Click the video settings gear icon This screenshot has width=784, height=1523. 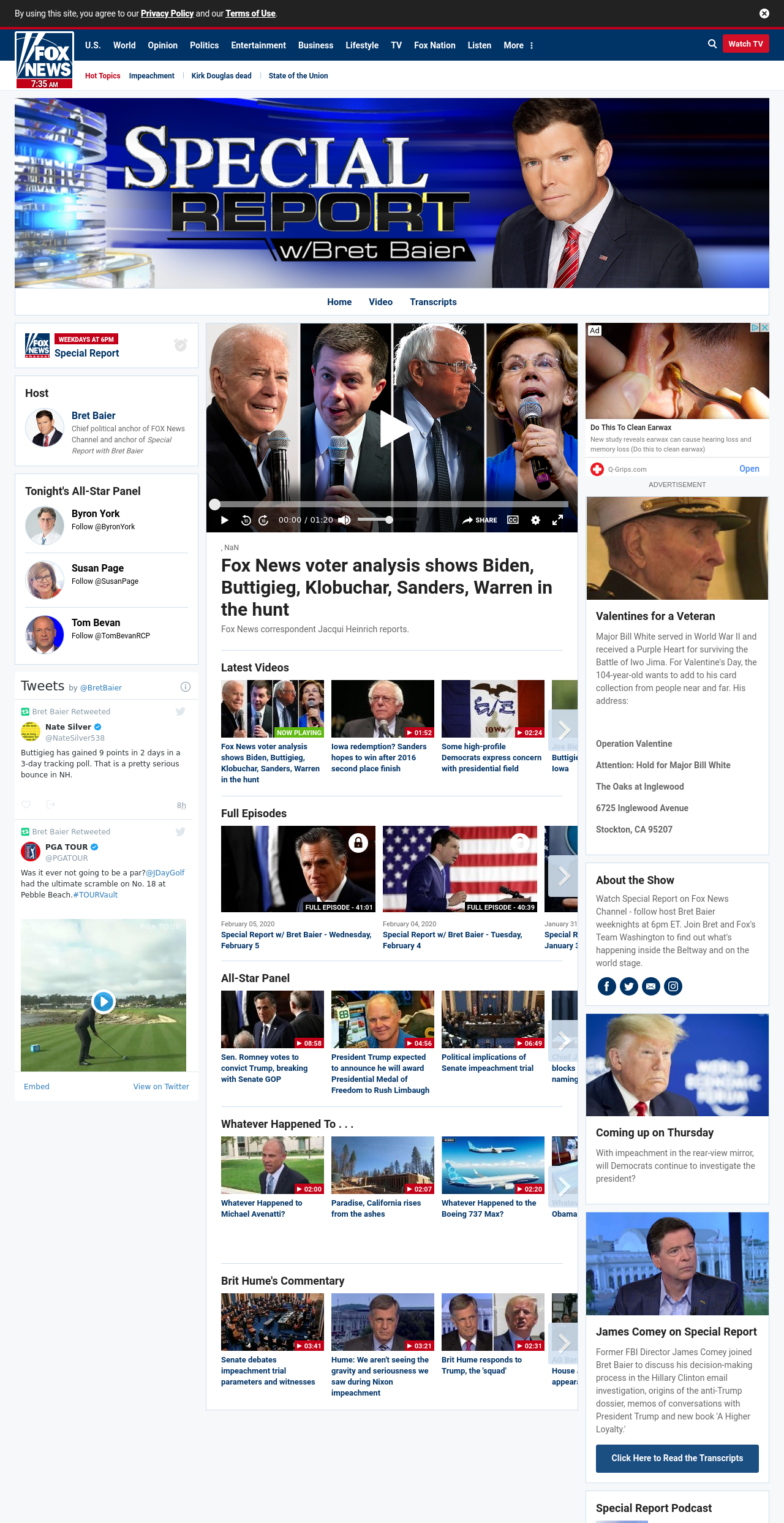535,520
